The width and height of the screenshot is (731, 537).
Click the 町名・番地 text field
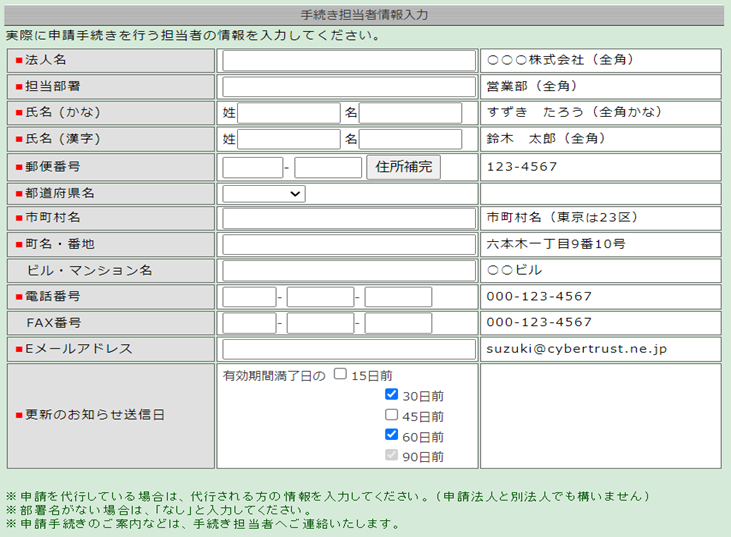pos(348,245)
